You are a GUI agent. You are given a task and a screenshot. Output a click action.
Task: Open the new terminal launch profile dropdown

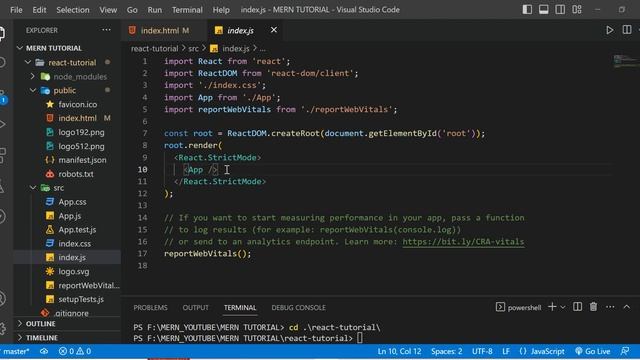[563, 307]
